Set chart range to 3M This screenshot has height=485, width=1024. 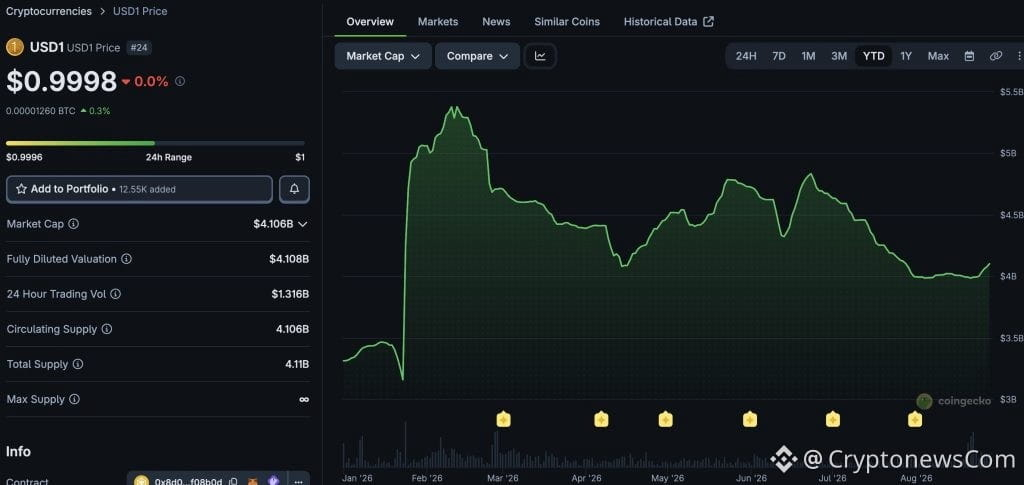pyautogui.click(x=839, y=56)
